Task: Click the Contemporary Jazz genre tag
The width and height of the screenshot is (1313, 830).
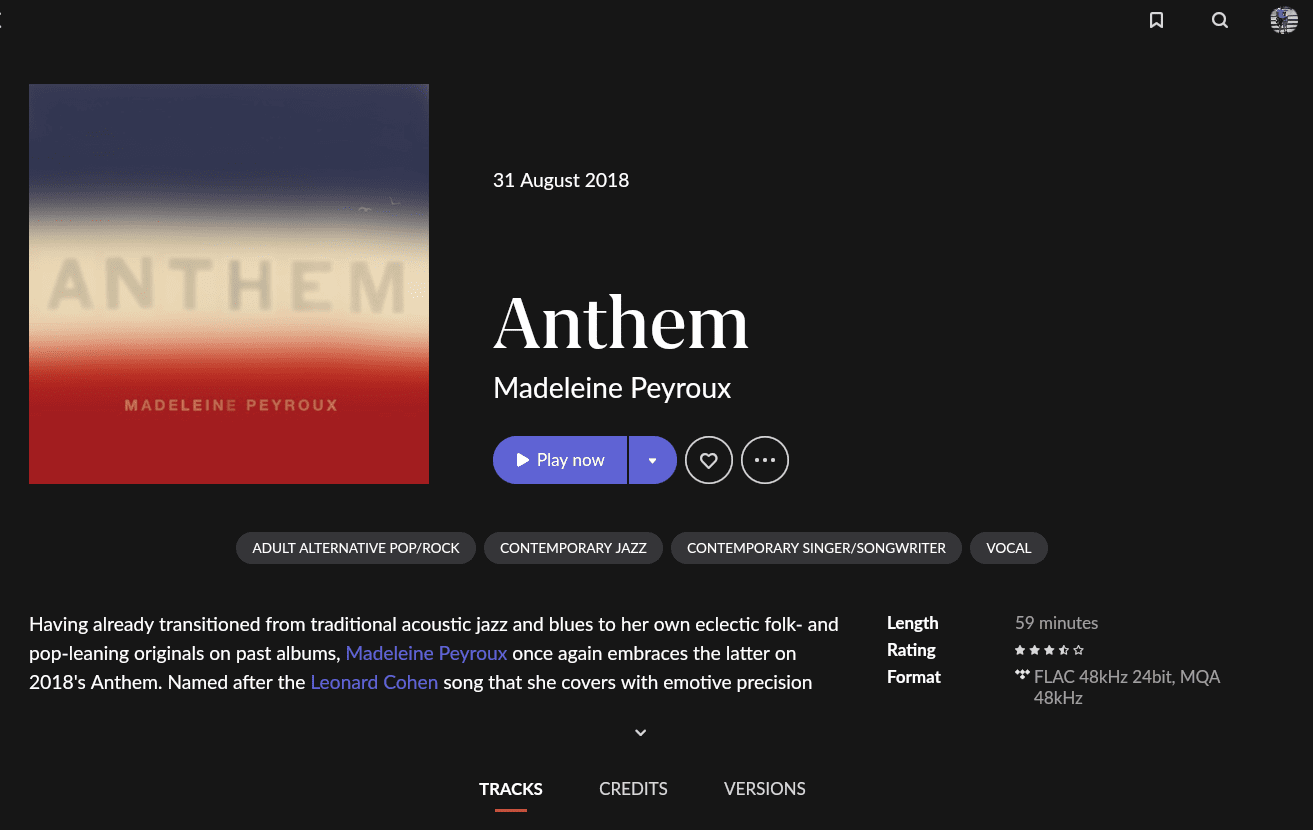Action: [573, 548]
